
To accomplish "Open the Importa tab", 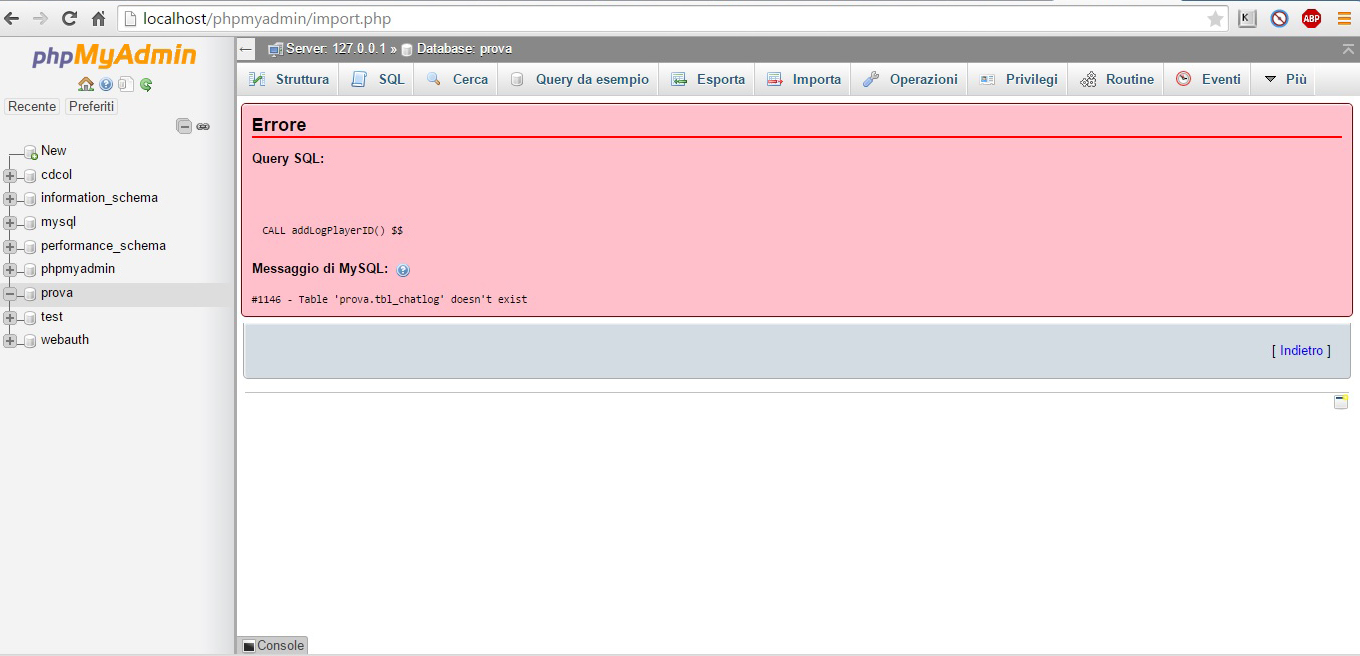I will [805, 79].
